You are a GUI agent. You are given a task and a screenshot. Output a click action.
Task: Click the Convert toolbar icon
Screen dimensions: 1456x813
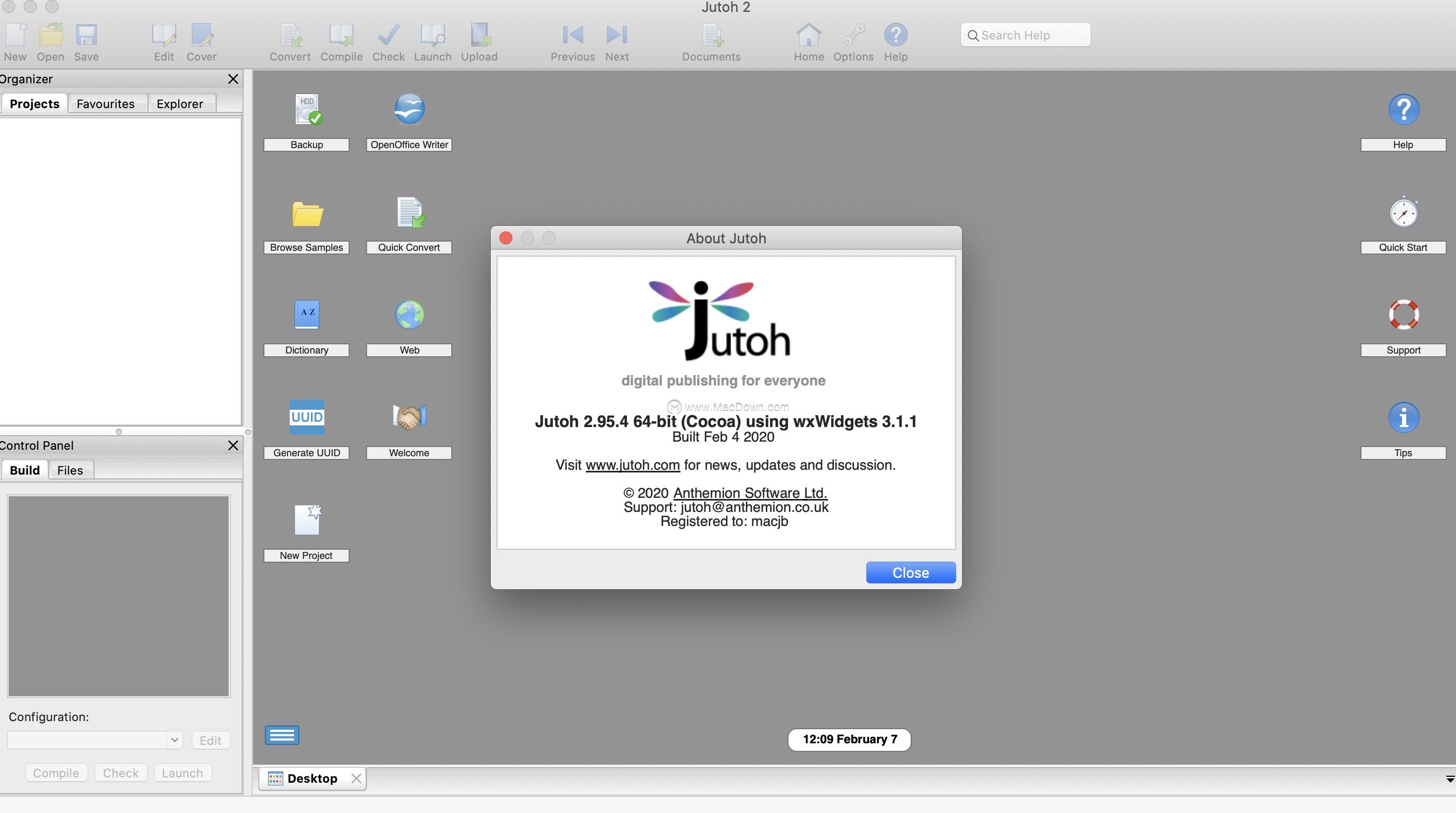pos(291,35)
